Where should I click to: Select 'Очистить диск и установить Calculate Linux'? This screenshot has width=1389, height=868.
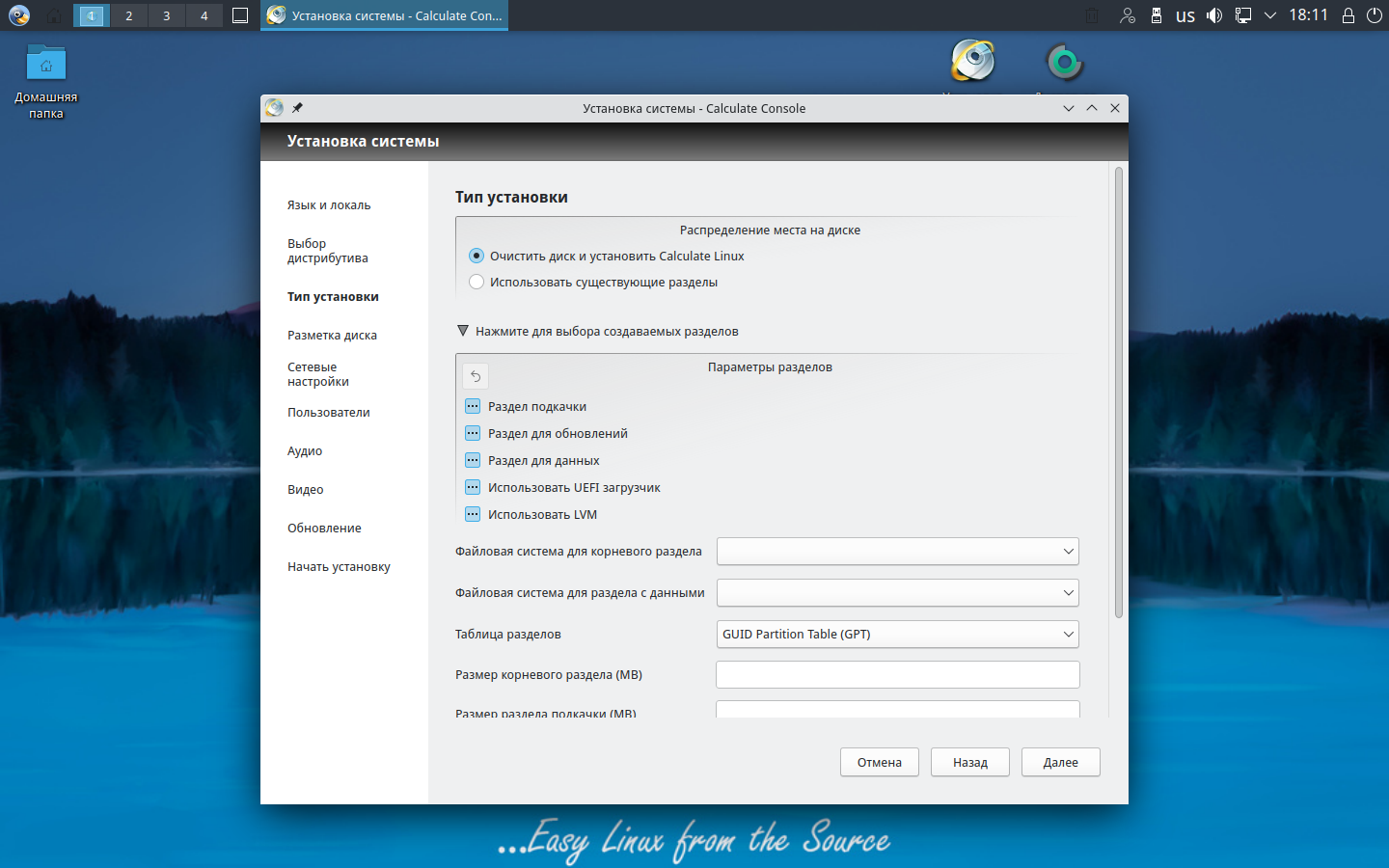click(607, 256)
